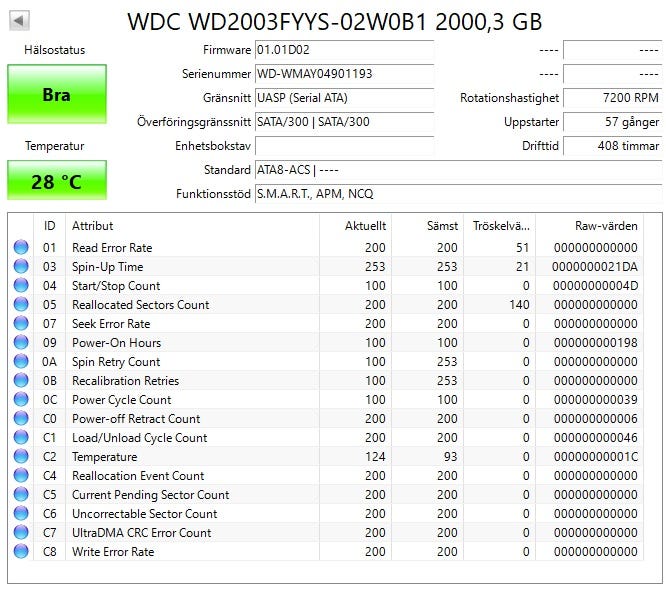Select the Firmware field 01.01D02
Image resolution: width=666 pixels, height=589 pixels.
tap(344, 50)
